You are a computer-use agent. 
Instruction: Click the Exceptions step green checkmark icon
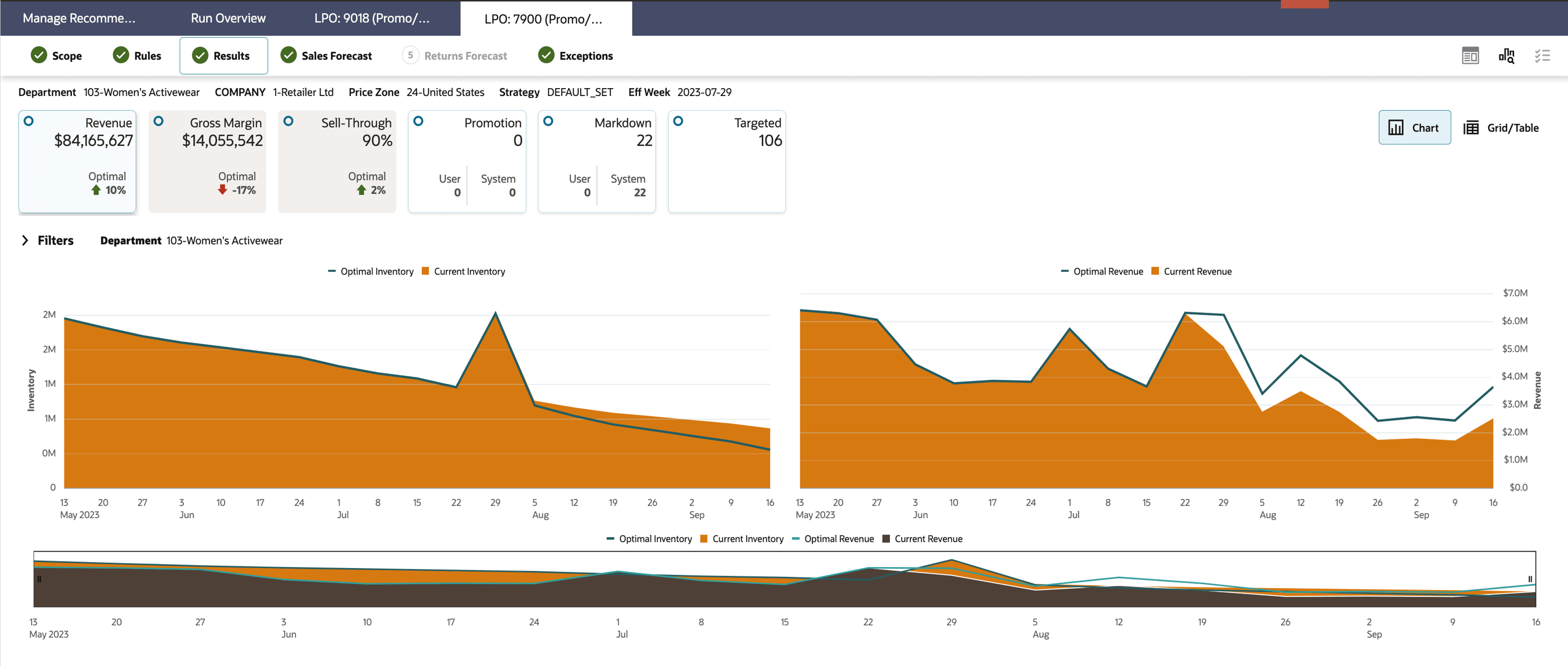click(x=546, y=55)
